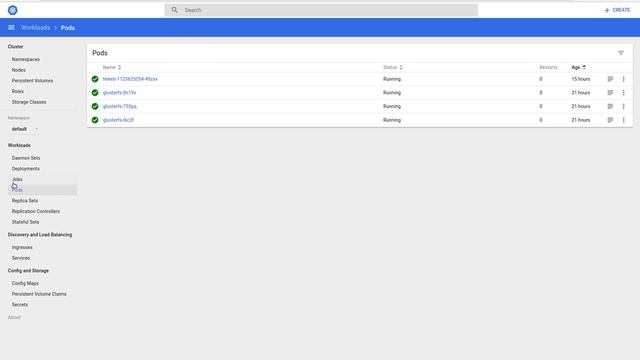Open the three-dot menu of glusterfs-0n19x
The image size is (640, 360).
[623, 93]
